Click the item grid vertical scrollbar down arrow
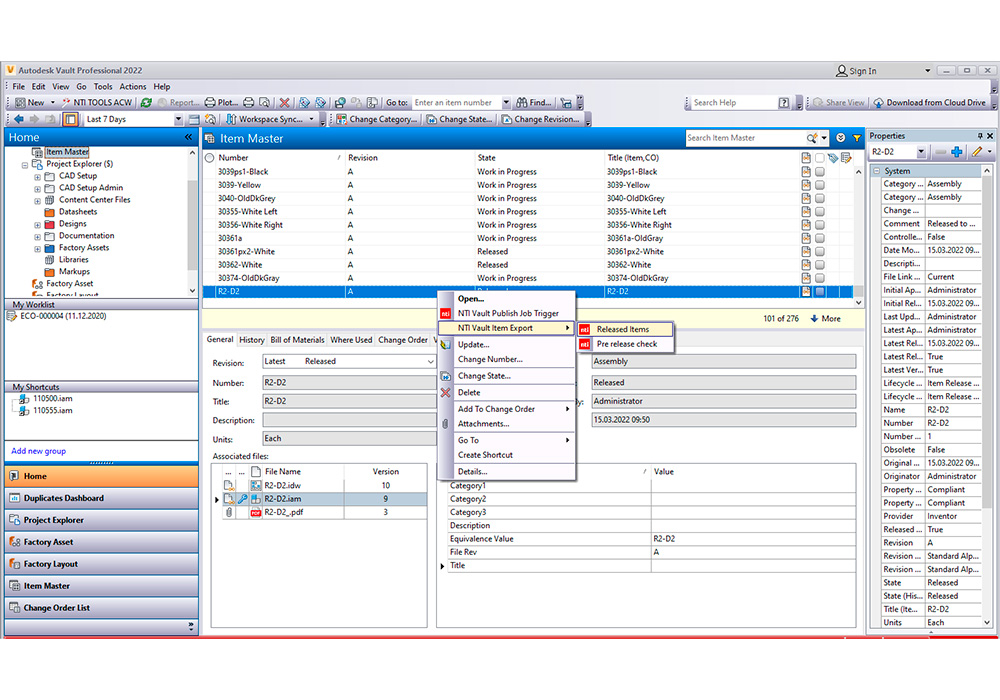1000x700 pixels. (858, 302)
